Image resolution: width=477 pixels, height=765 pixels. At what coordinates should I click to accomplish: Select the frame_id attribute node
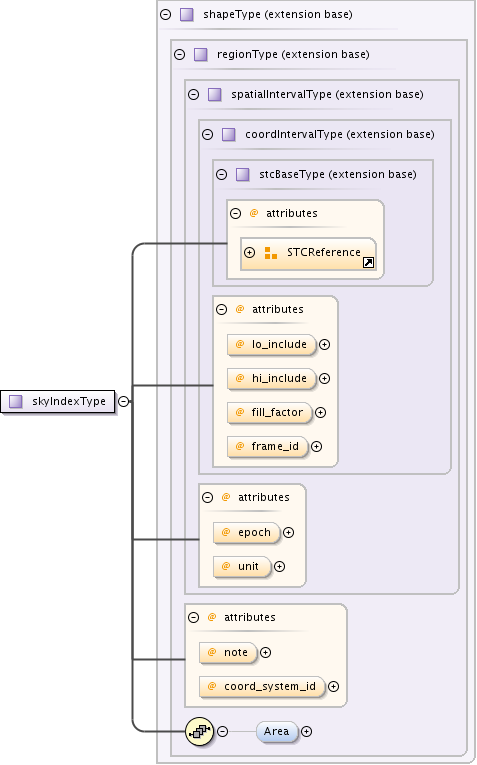coord(268,446)
